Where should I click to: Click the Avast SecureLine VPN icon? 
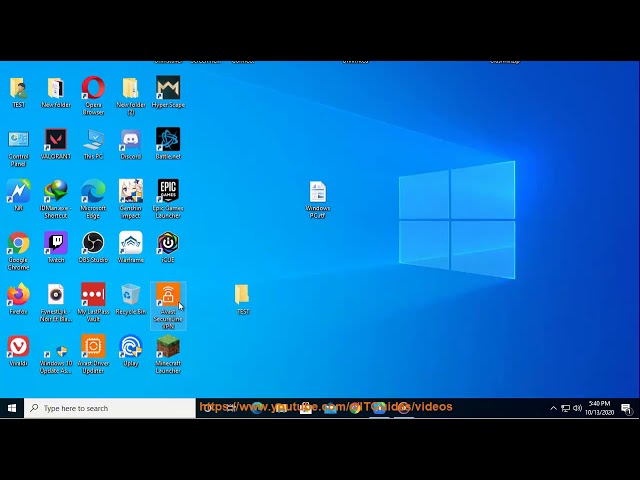point(168,297)
